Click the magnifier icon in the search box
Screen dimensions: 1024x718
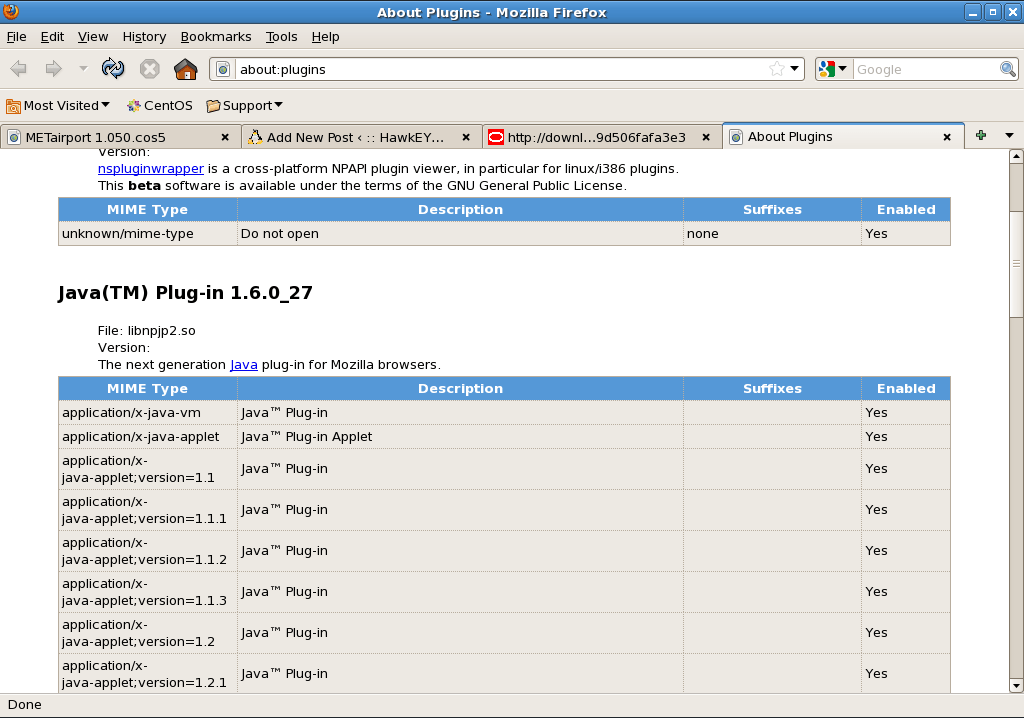pyautogui.click(x=1006, y=69)
